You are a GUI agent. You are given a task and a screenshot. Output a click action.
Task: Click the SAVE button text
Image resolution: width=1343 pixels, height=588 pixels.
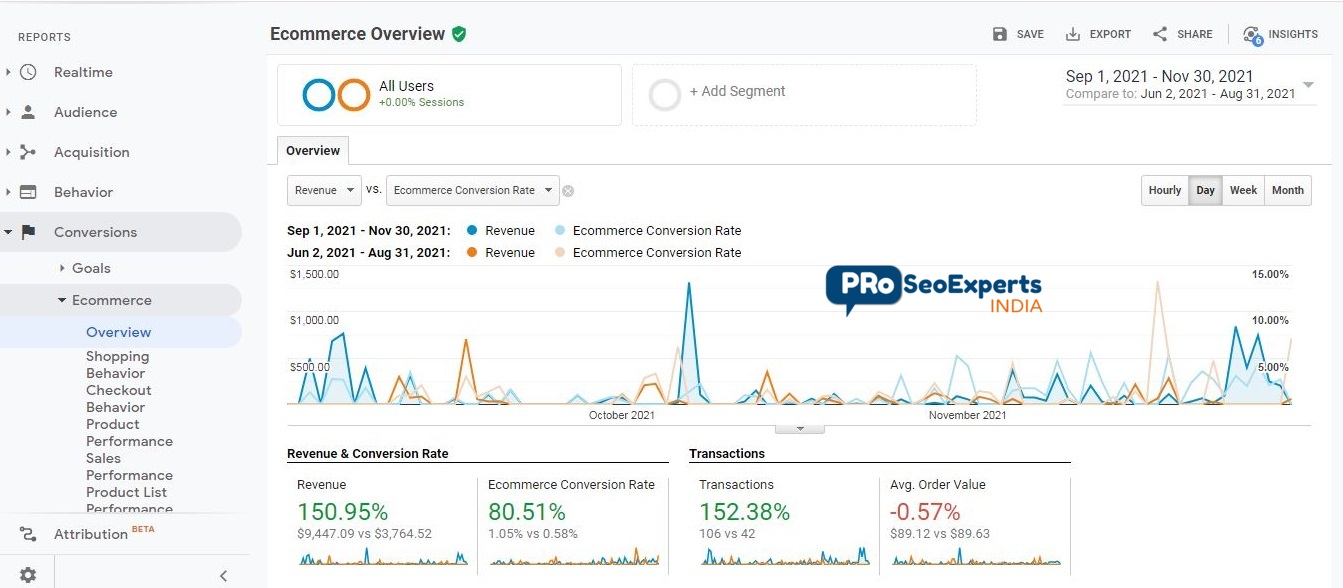tap(1030, 34)
